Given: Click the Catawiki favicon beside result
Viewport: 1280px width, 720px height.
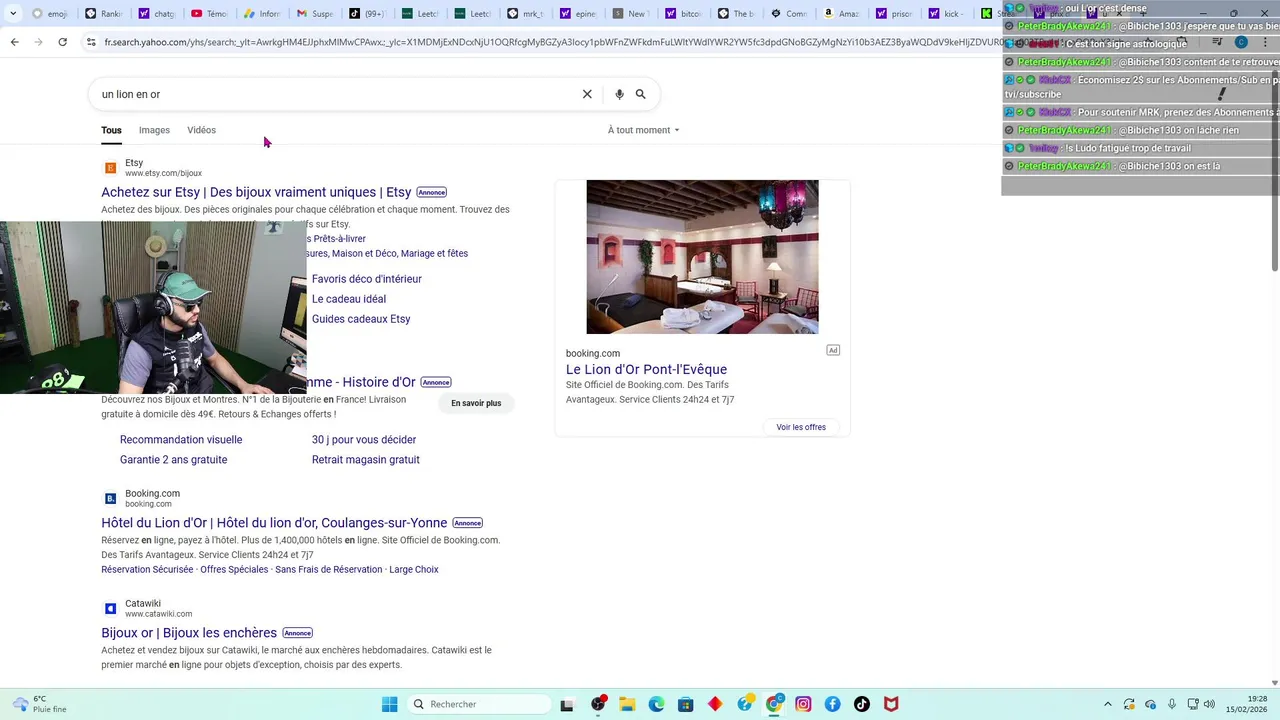Looking at the screenshot, I should 111,608.
